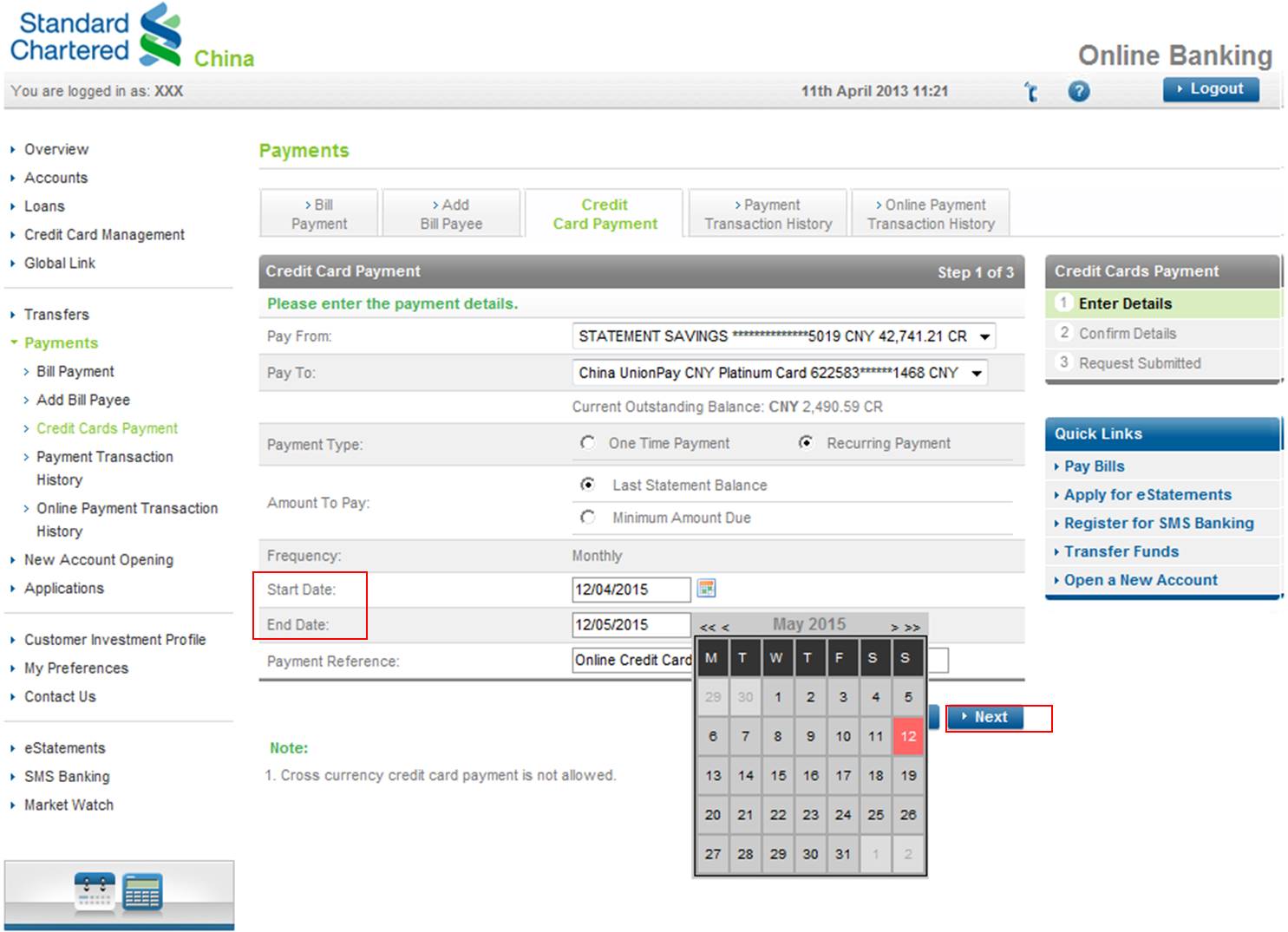Image resolution: width=1288 pixels, height=932 pixels.
Task: Pick day 15 in May 2015 calendar
Action: (x=778, y=775)
